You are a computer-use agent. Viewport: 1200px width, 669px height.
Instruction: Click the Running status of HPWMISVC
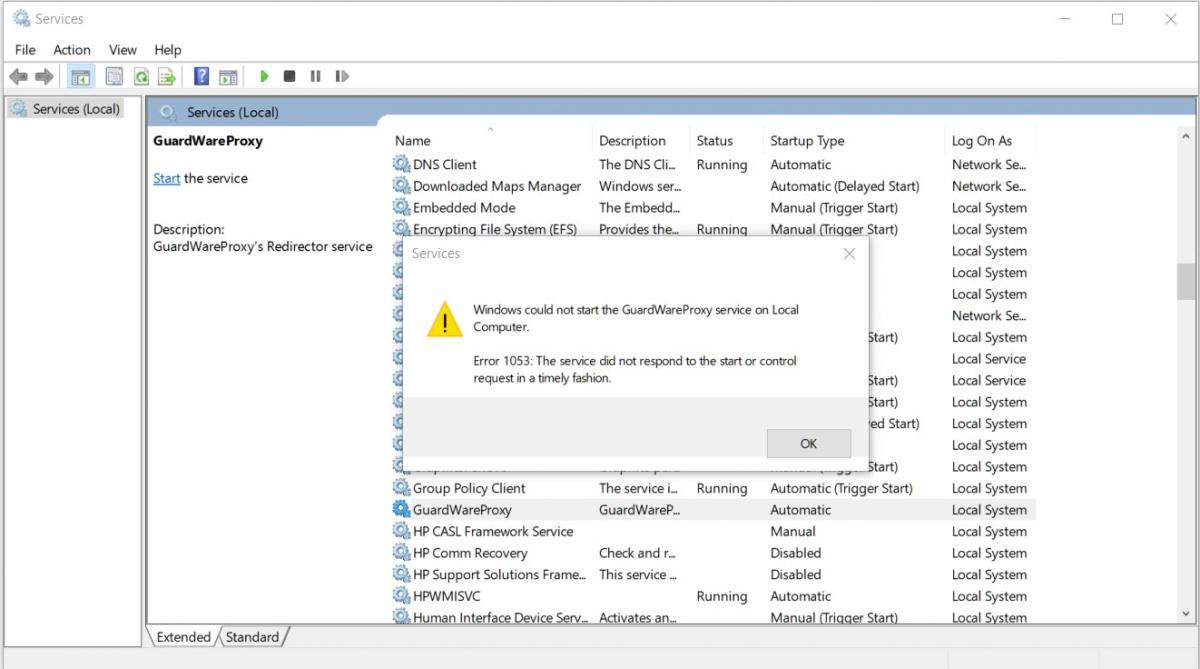click(x=722, y=596)
